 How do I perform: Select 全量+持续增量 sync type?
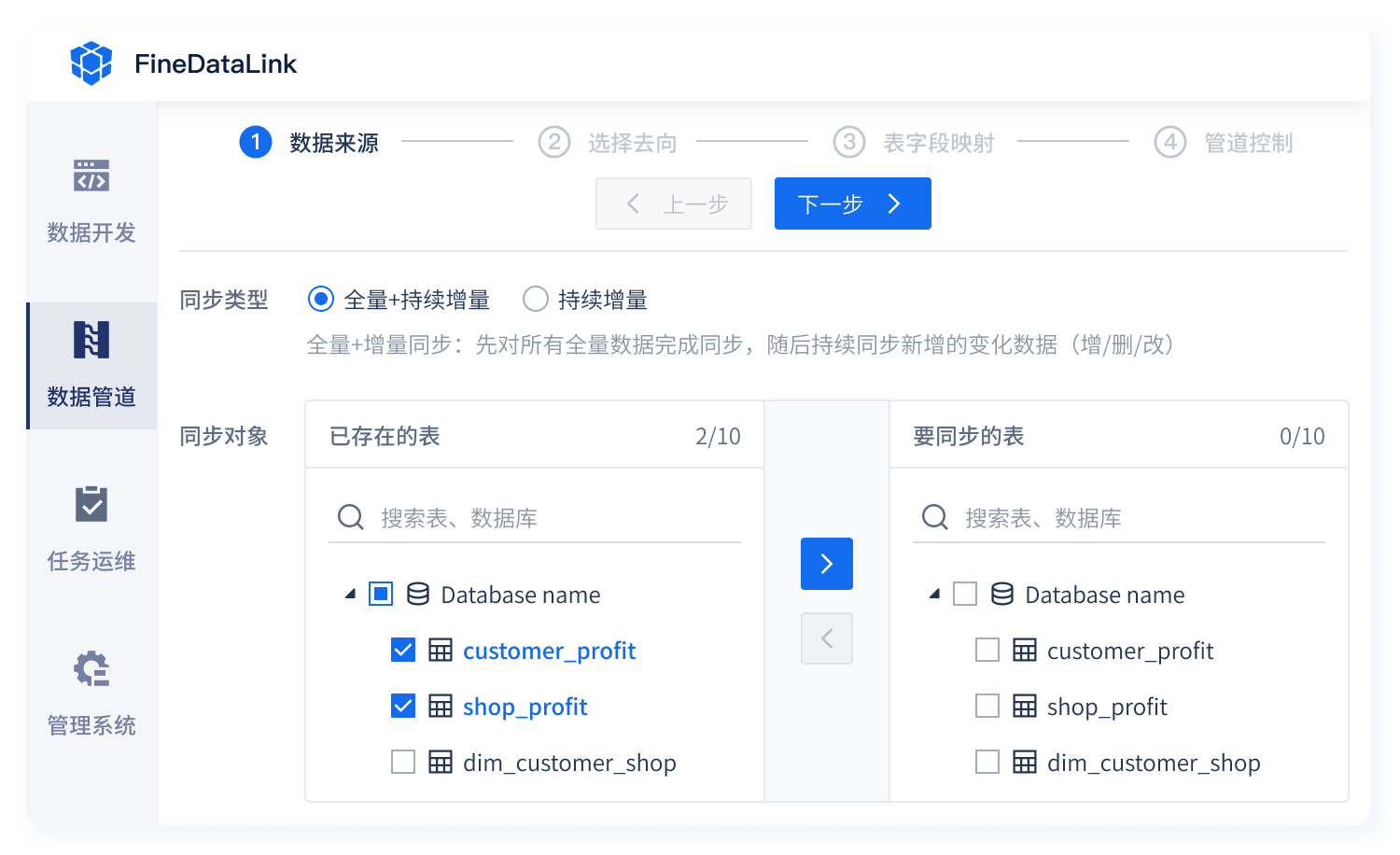coord(321,299)
